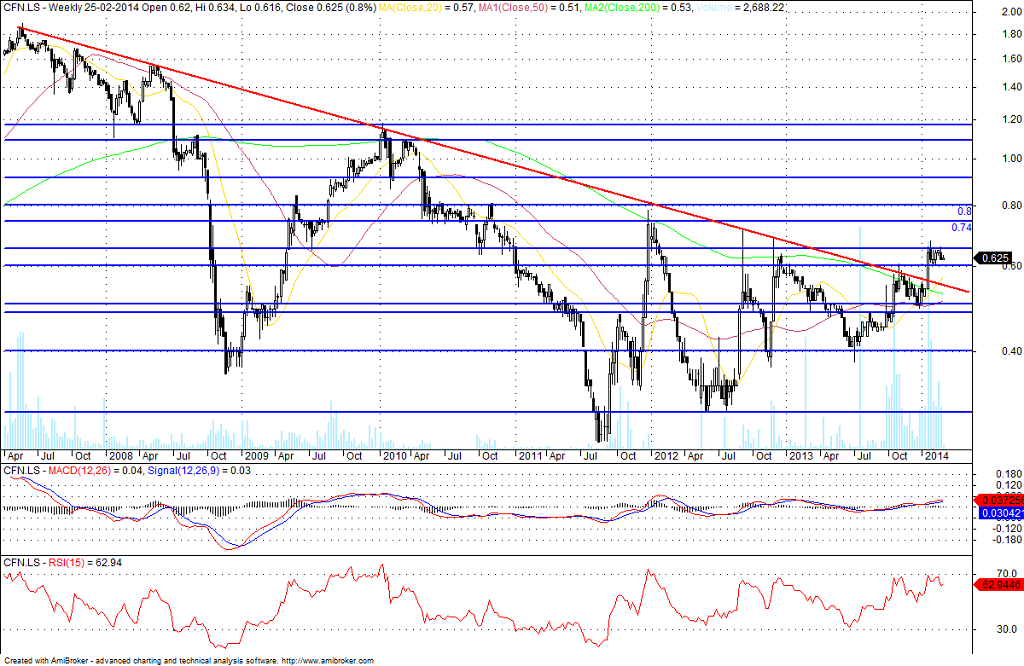Click the 0.8 resistance level label
The width and height of the screenshot is (1024, 666).
click(x=965, y=211)
